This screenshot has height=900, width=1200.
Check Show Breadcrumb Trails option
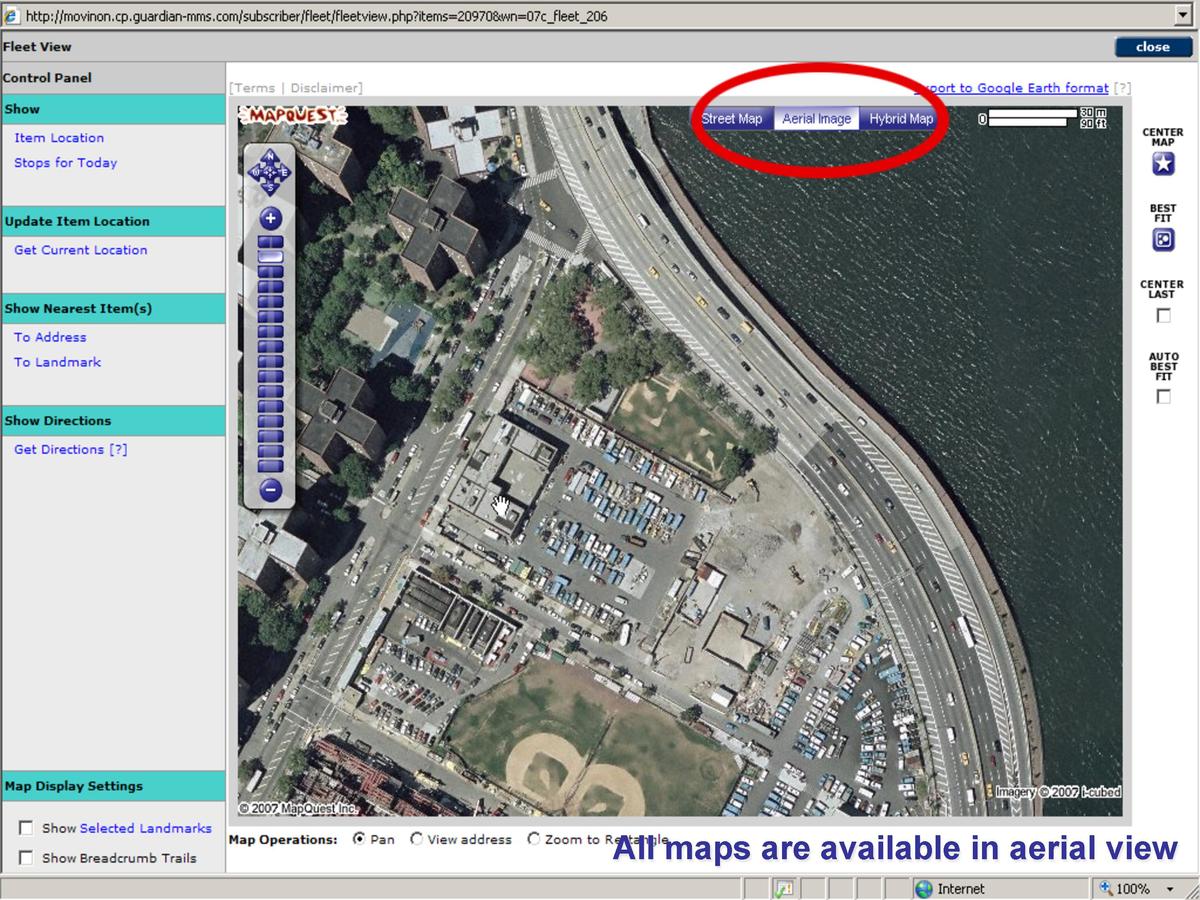26,858
